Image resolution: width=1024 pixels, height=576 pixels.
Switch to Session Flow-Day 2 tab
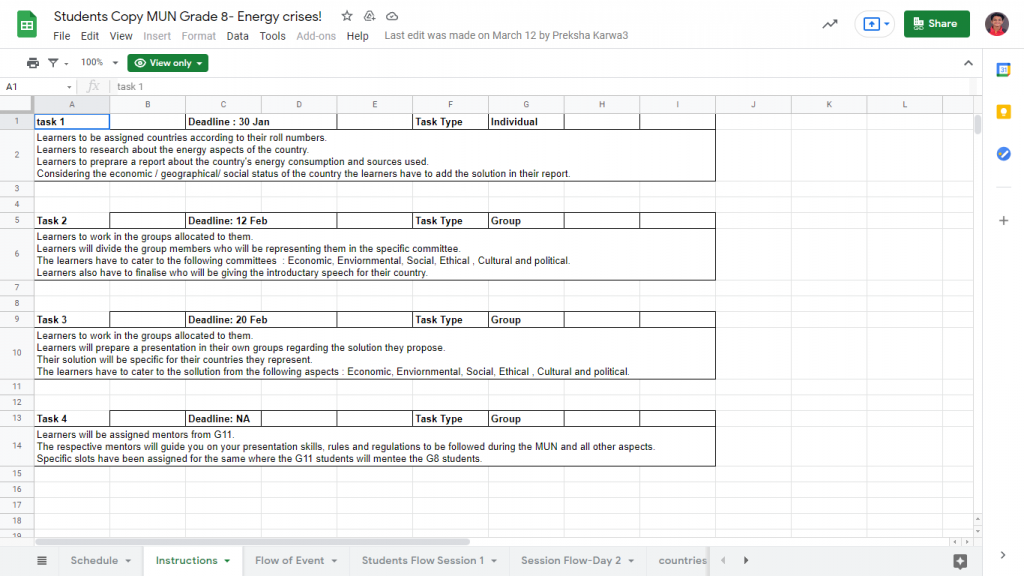click(571, 560)
